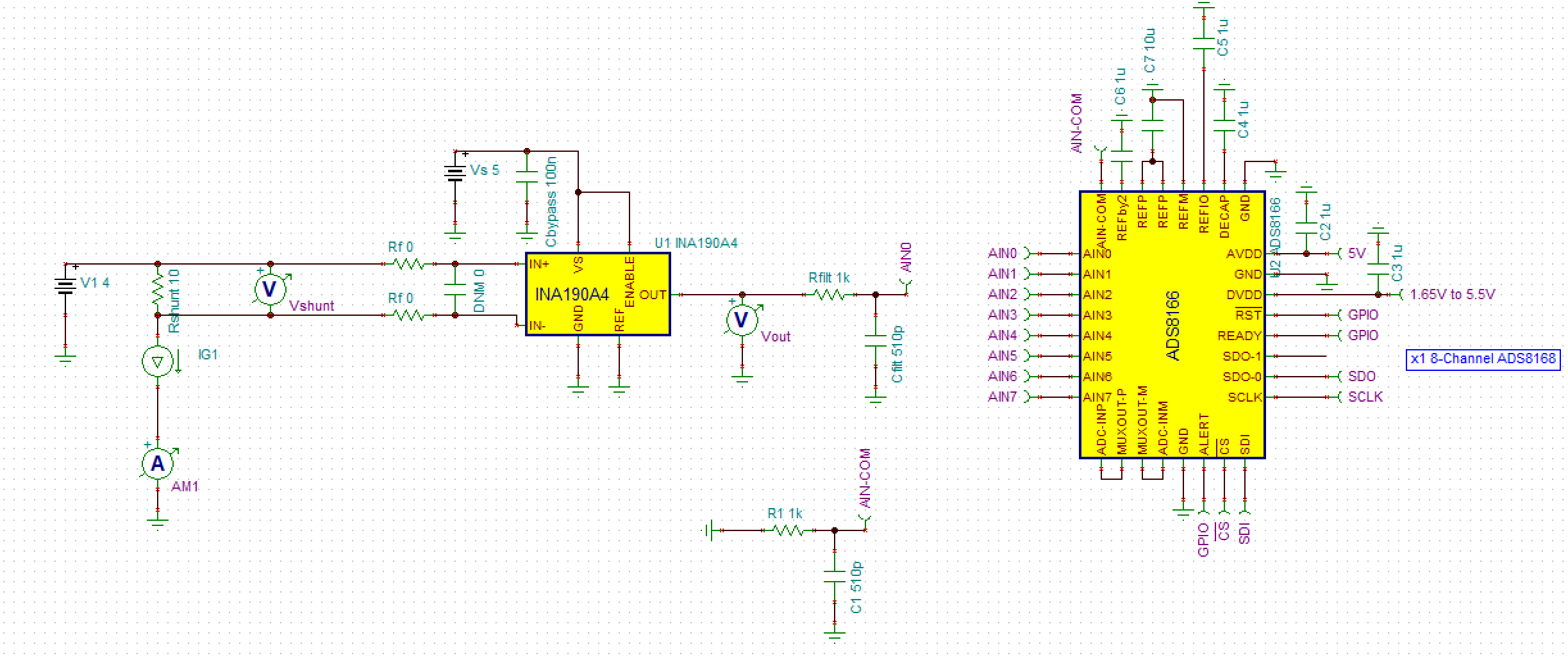Click the AIN3 input label
The width and height of the screenshot is (1568, 656).
1003,315
